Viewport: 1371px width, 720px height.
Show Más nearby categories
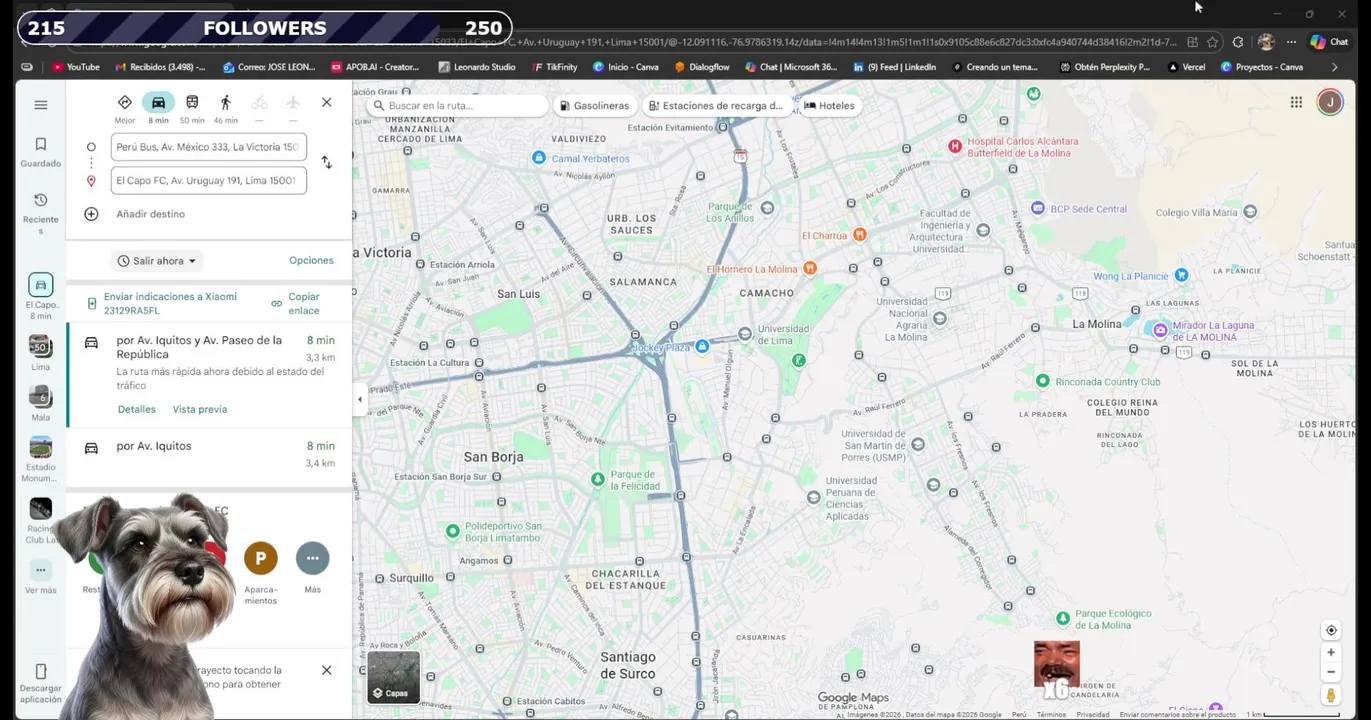[x=313, y=568]
